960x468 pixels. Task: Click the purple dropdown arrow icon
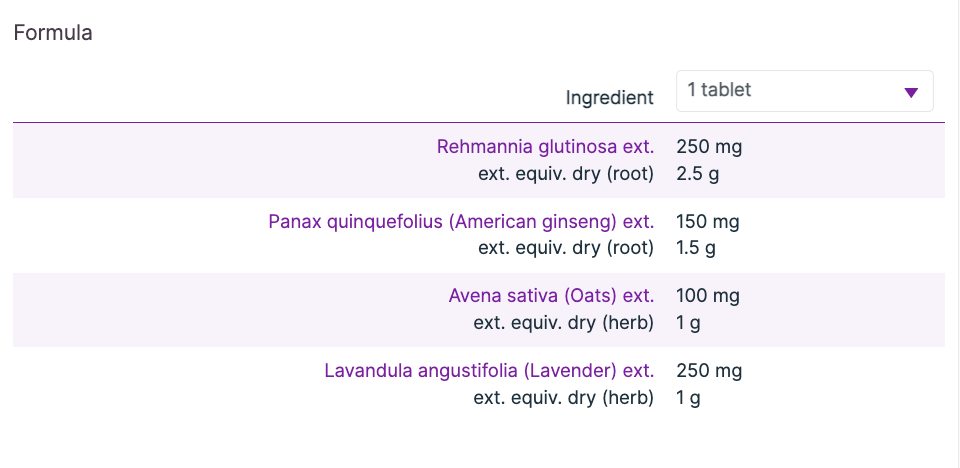coord(910,93)
